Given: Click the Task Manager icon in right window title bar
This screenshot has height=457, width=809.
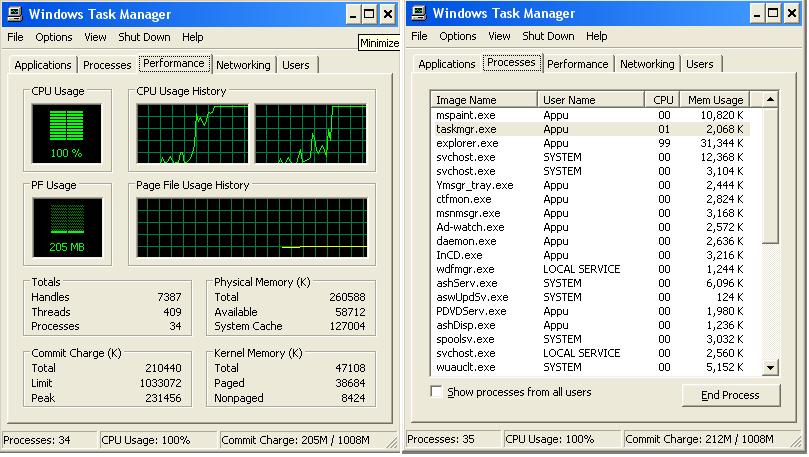Looking at the screenshot, I should (419, 13).
